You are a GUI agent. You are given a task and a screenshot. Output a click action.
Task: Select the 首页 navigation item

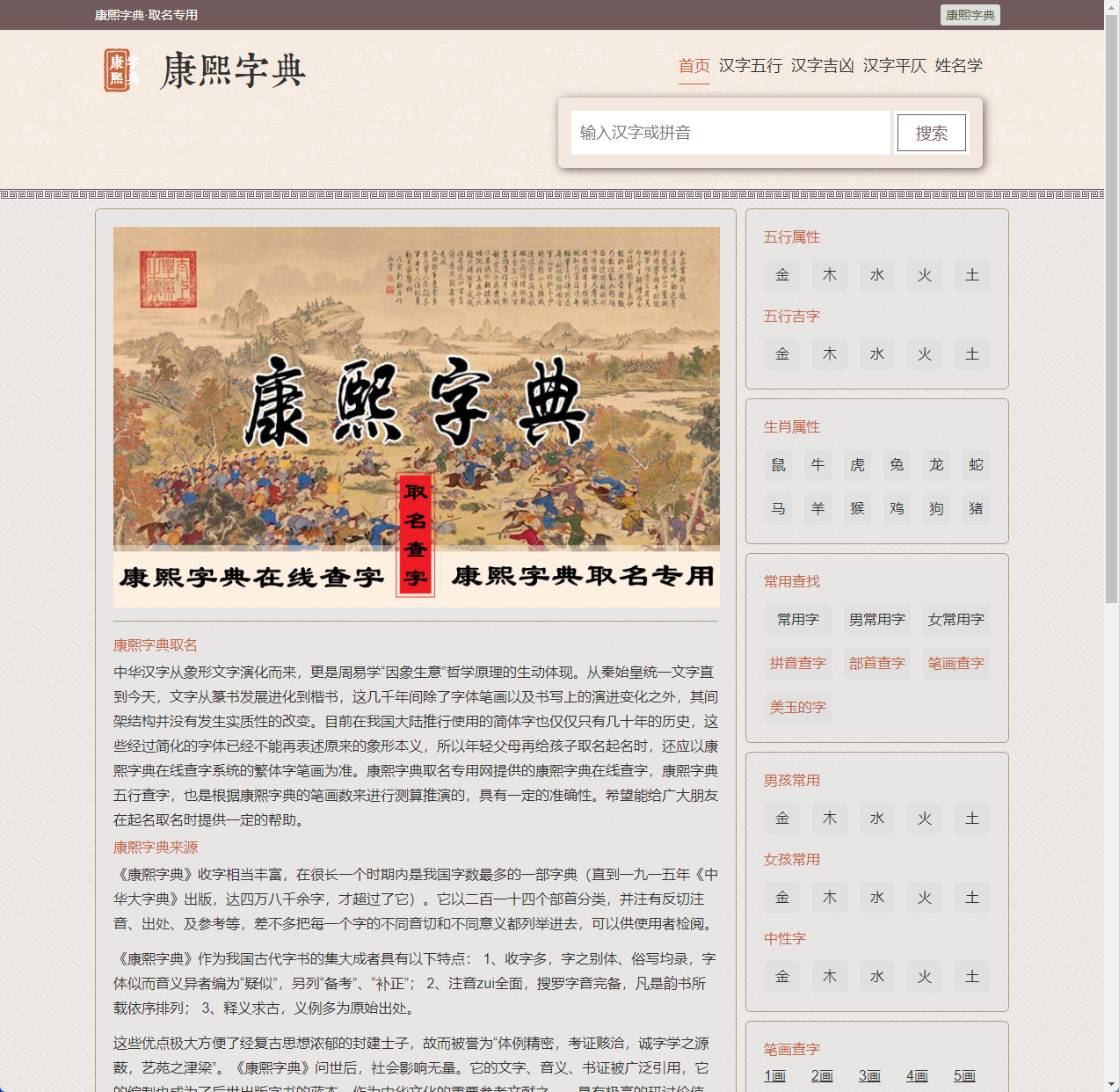coord(694,65)
